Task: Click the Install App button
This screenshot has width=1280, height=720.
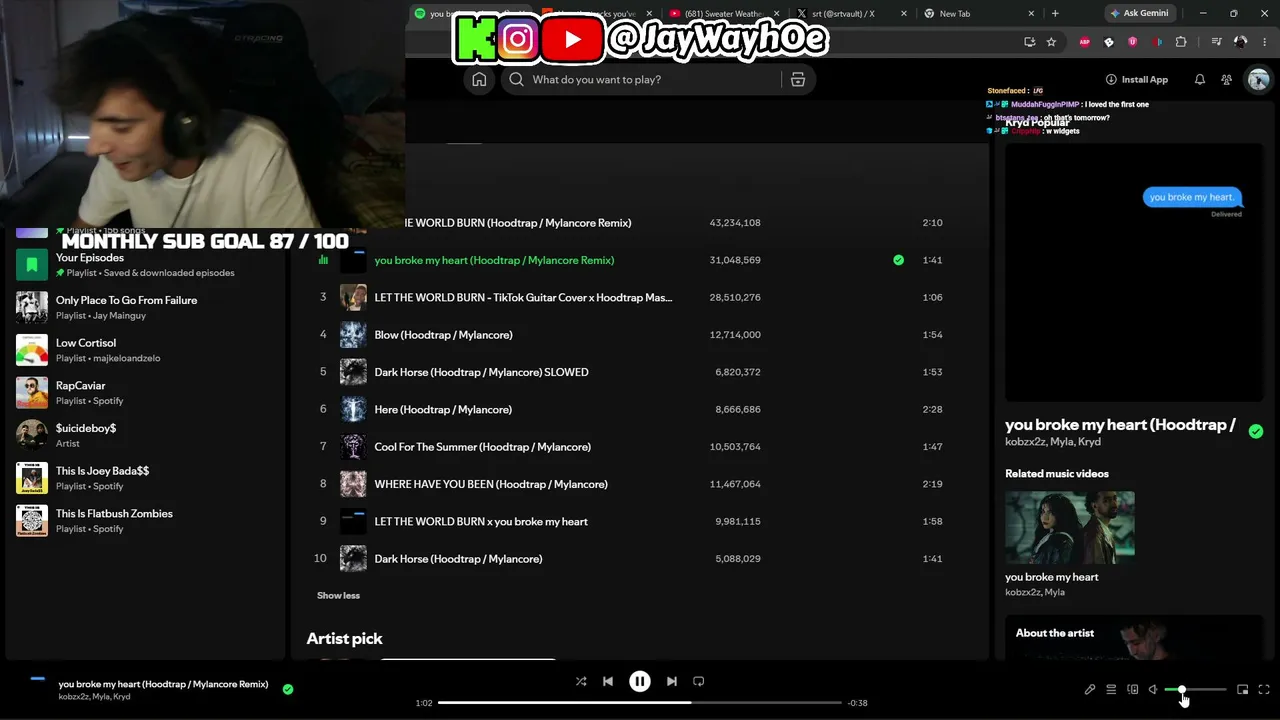Action: click(x=1137, y=80)
